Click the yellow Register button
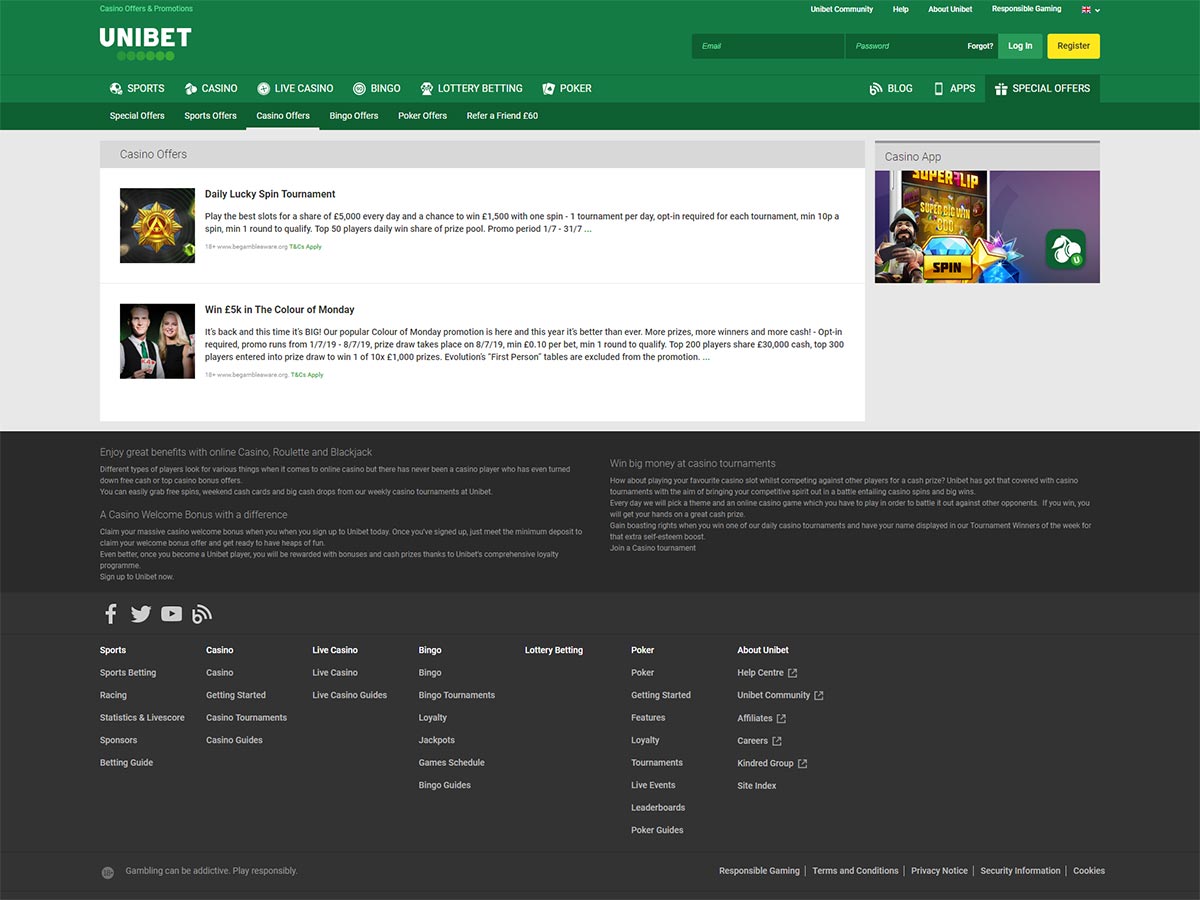Image resolution: width=1200 pixels, height=900 pixels. 1073,46
